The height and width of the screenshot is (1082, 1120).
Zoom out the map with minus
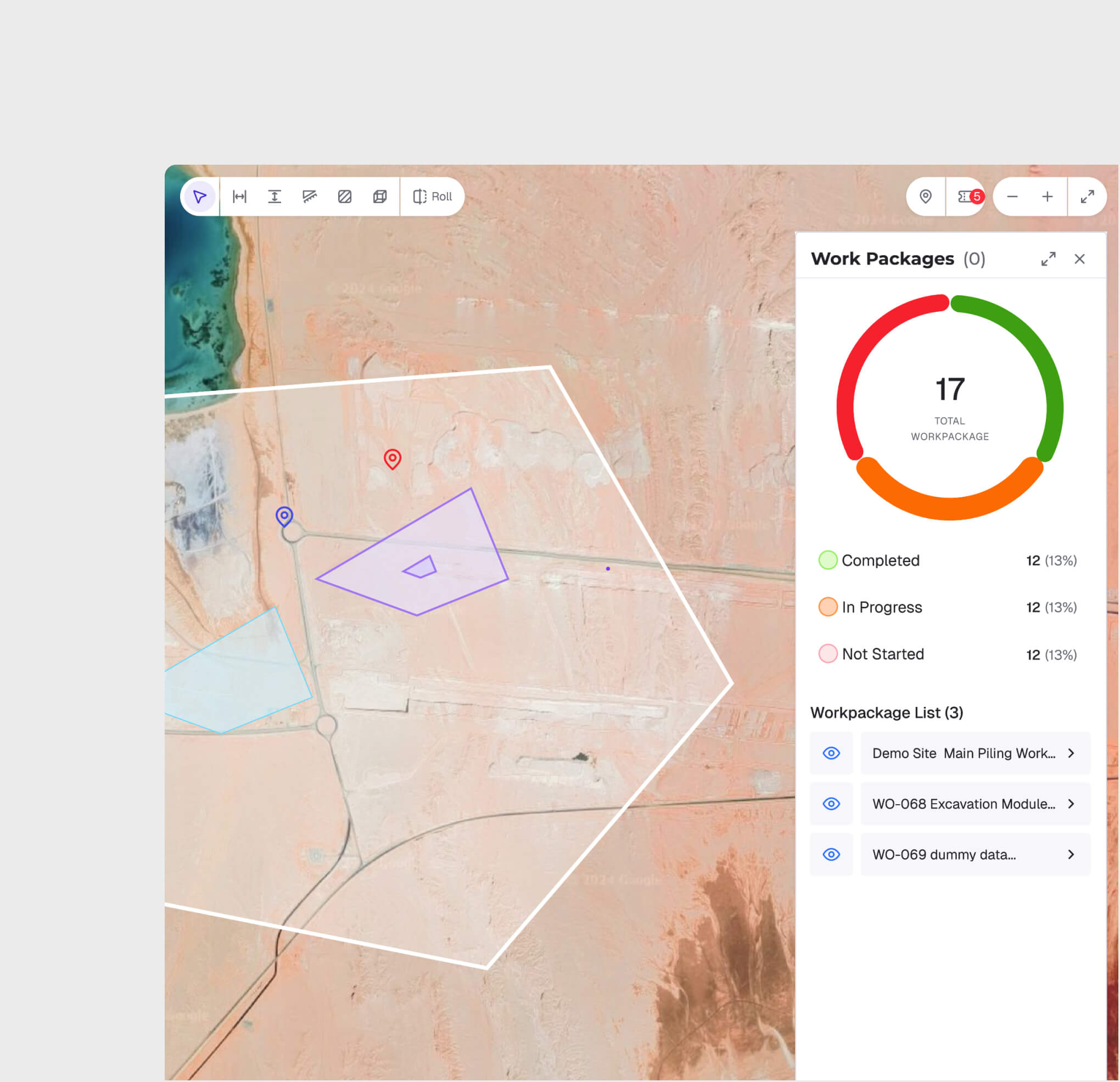(1012, 197)
